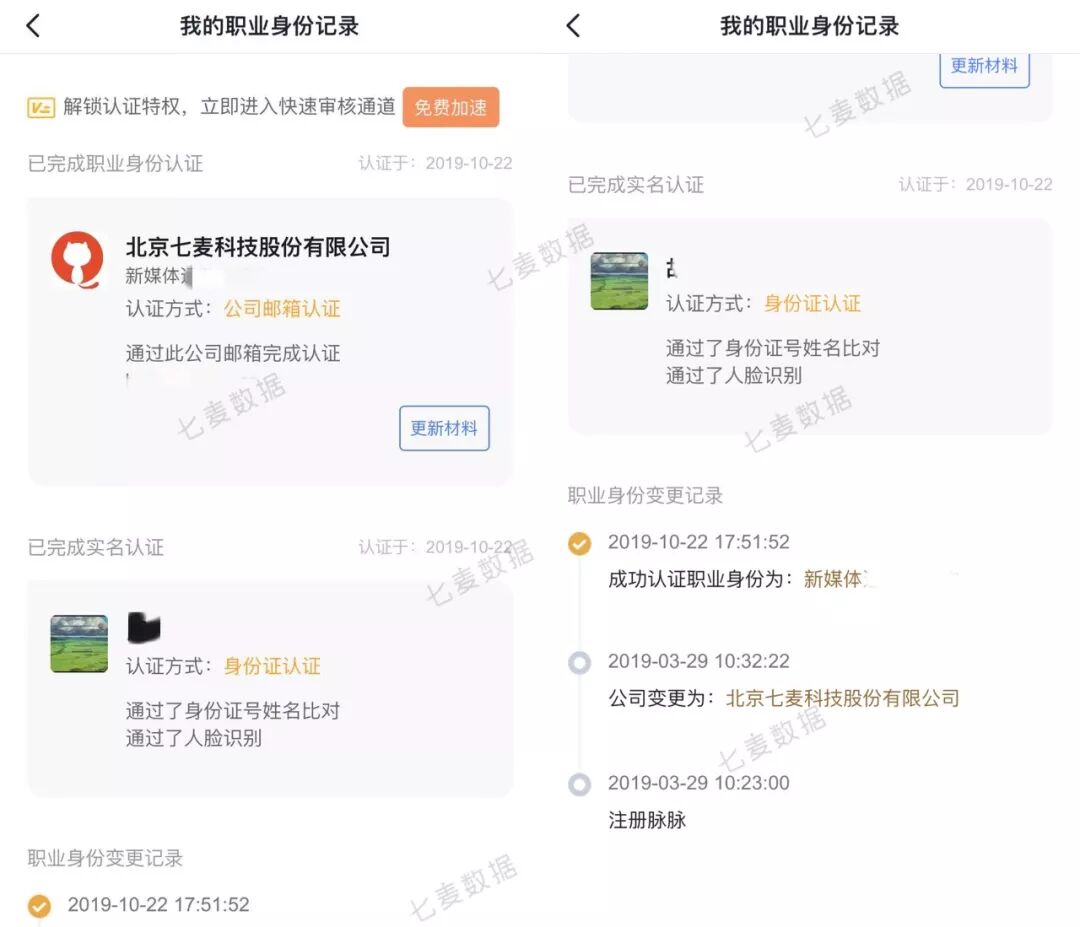Screen dimensions: 1080x927
Task: Click the orange checkmark marker at 17:51:52 on right timeline
Action: [x=579, y=543]
